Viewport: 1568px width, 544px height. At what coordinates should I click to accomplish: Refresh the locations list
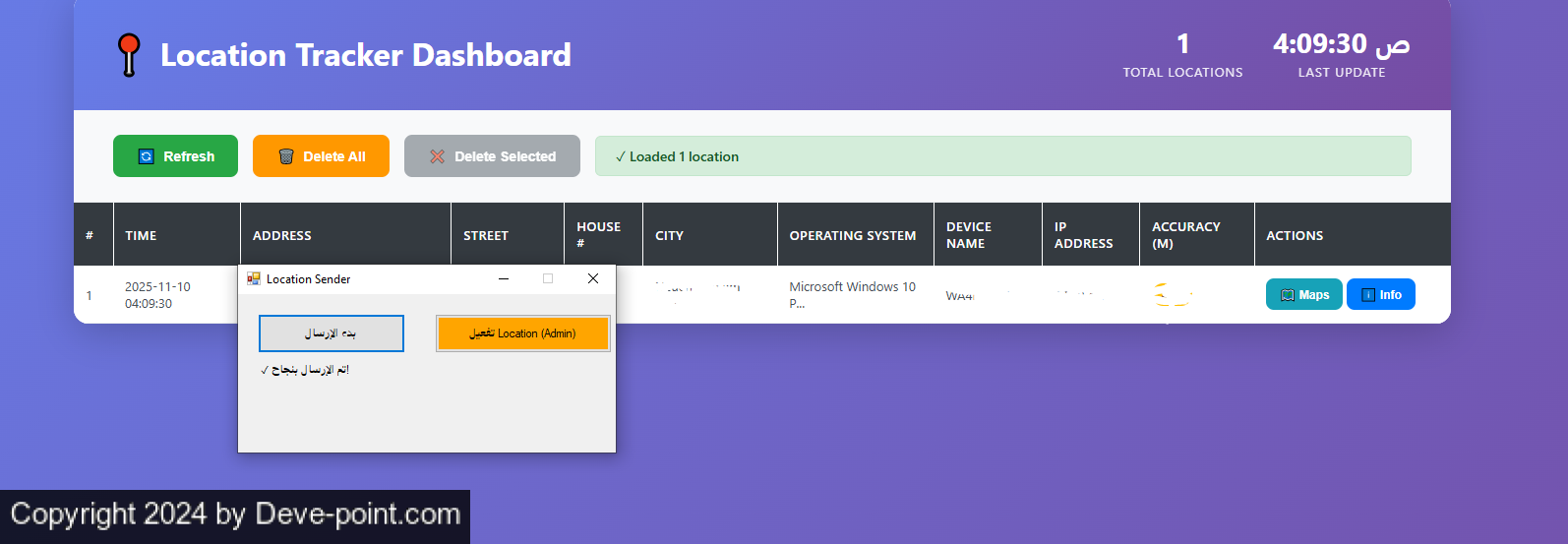pos(175,156)
